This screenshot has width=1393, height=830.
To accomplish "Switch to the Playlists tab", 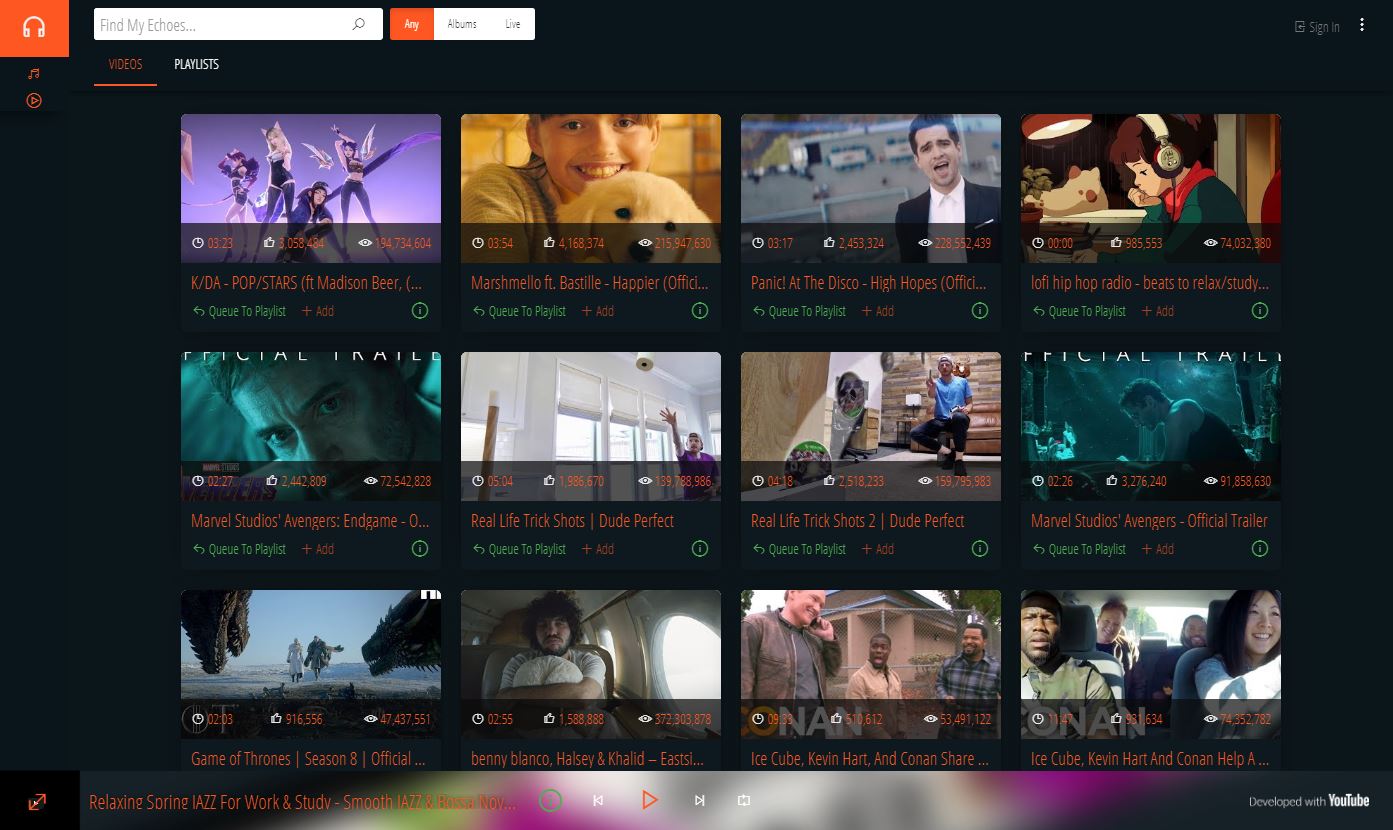I will click(196, 64).
